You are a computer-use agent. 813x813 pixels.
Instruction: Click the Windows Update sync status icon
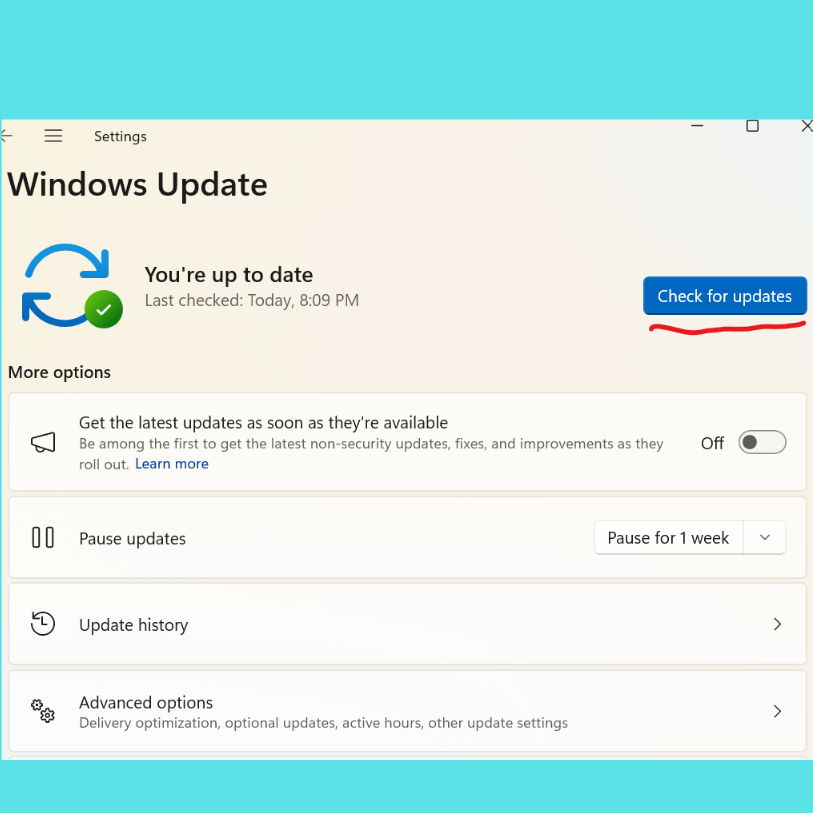[x=72, y=286]
